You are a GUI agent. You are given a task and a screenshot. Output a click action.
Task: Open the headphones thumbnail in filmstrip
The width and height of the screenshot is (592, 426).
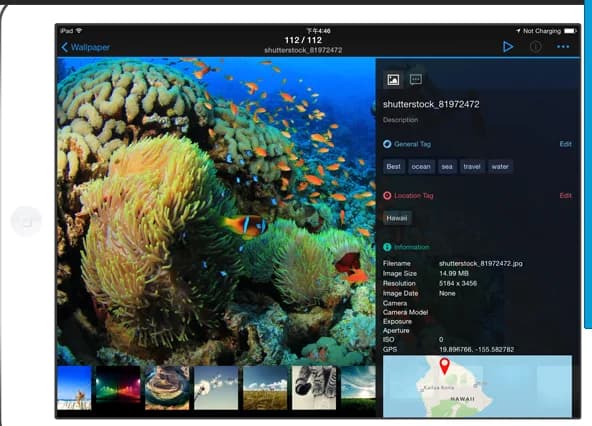click(314, 387)
